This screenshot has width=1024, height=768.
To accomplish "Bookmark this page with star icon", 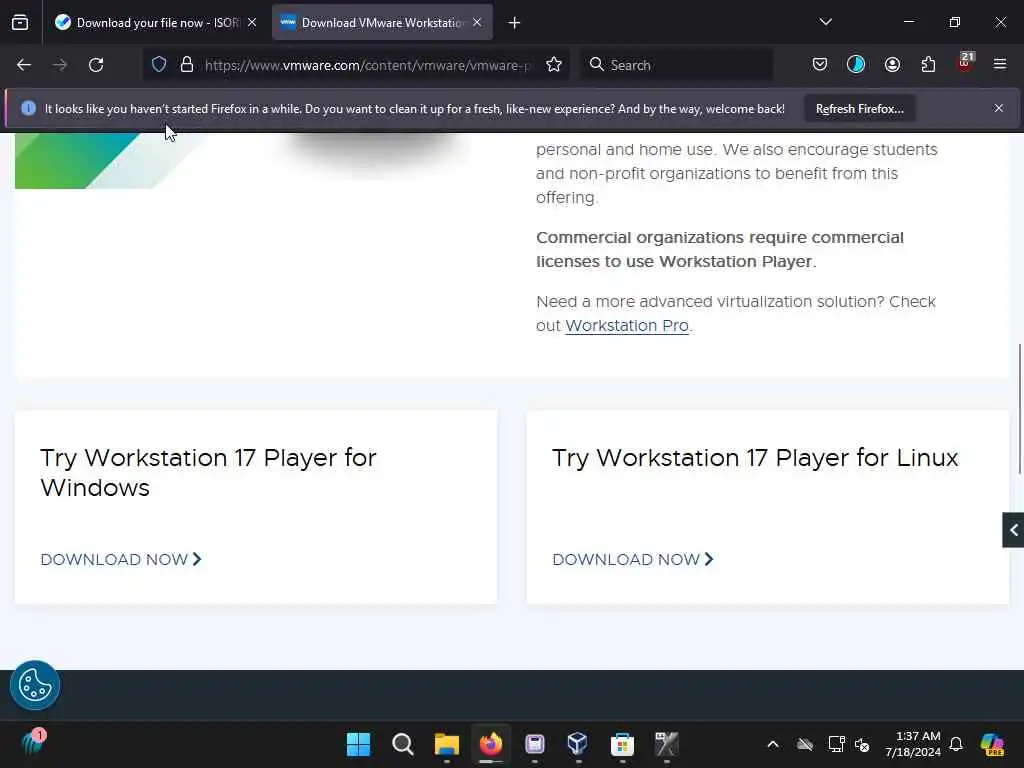I will [554, 65].
